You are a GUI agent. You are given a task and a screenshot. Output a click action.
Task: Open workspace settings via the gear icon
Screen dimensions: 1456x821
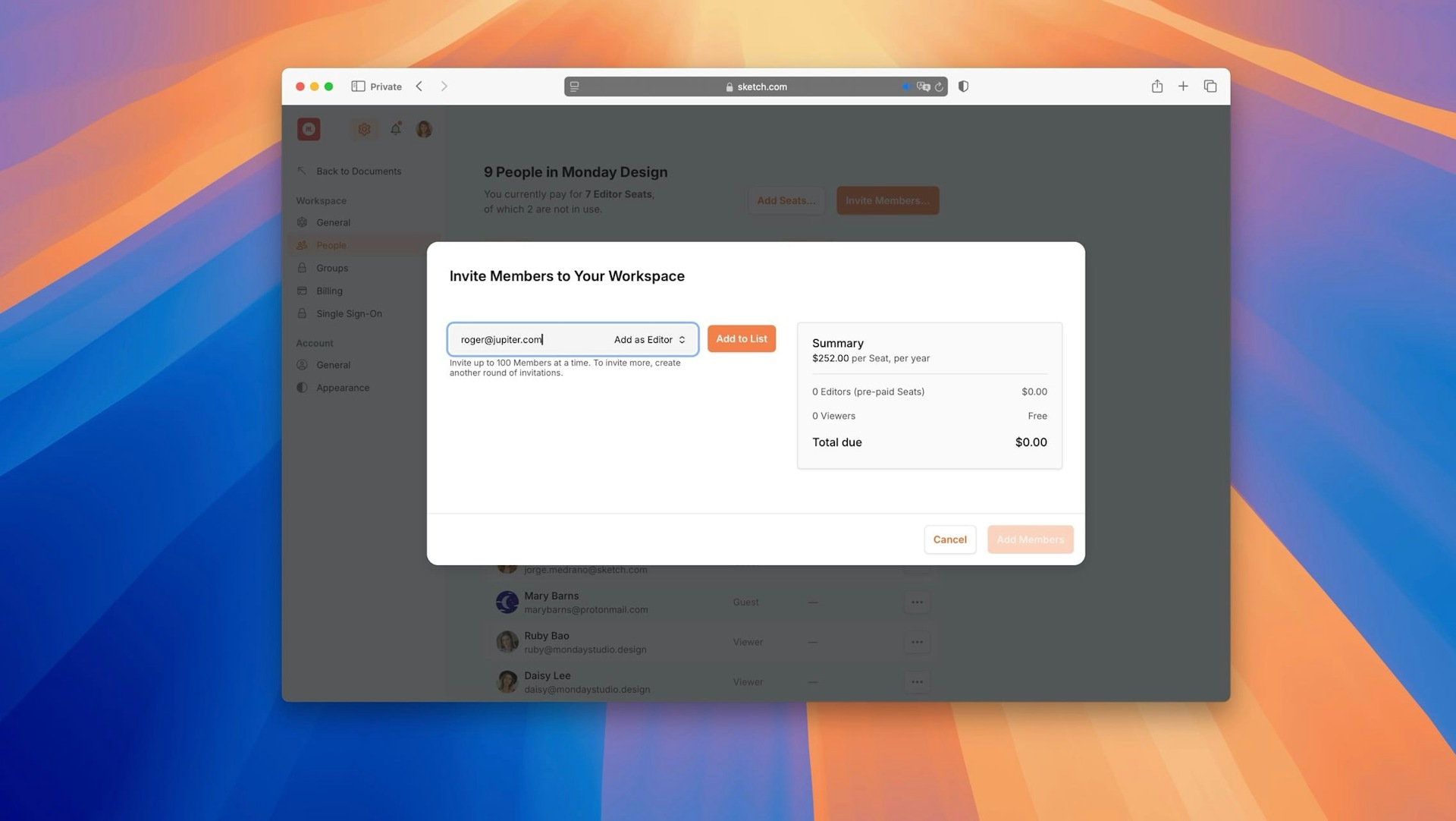tap(364, 129)
